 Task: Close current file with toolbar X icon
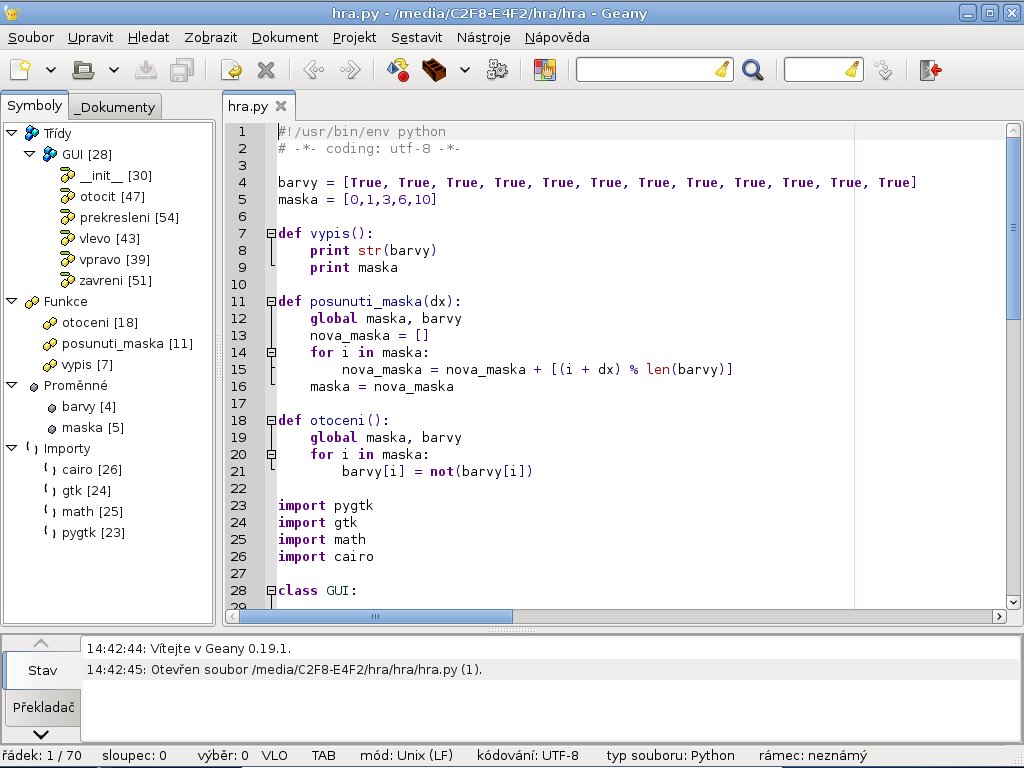tap(266, 70)
